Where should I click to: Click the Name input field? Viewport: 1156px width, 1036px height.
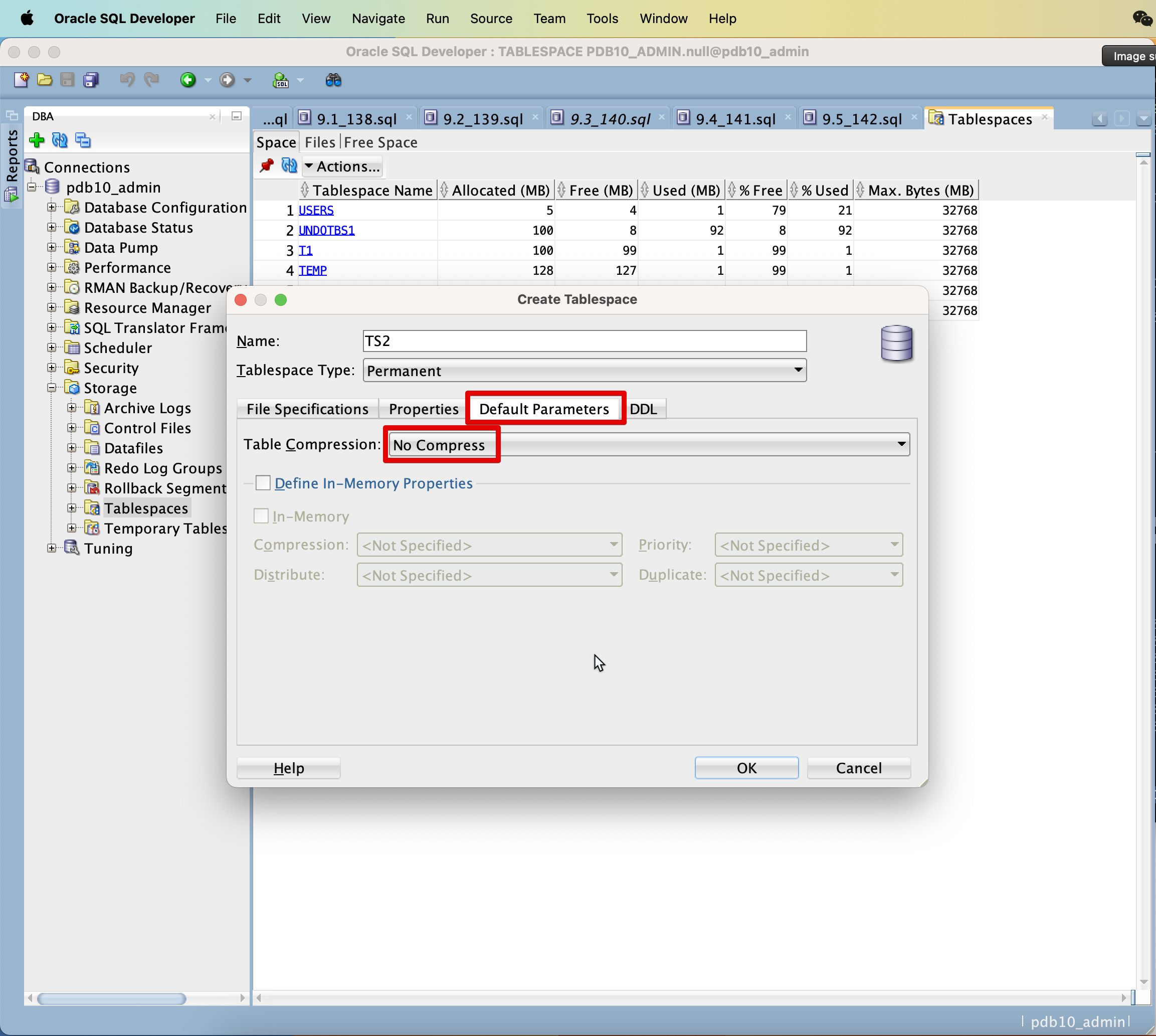pyautogui.click(x=584, y=341)
